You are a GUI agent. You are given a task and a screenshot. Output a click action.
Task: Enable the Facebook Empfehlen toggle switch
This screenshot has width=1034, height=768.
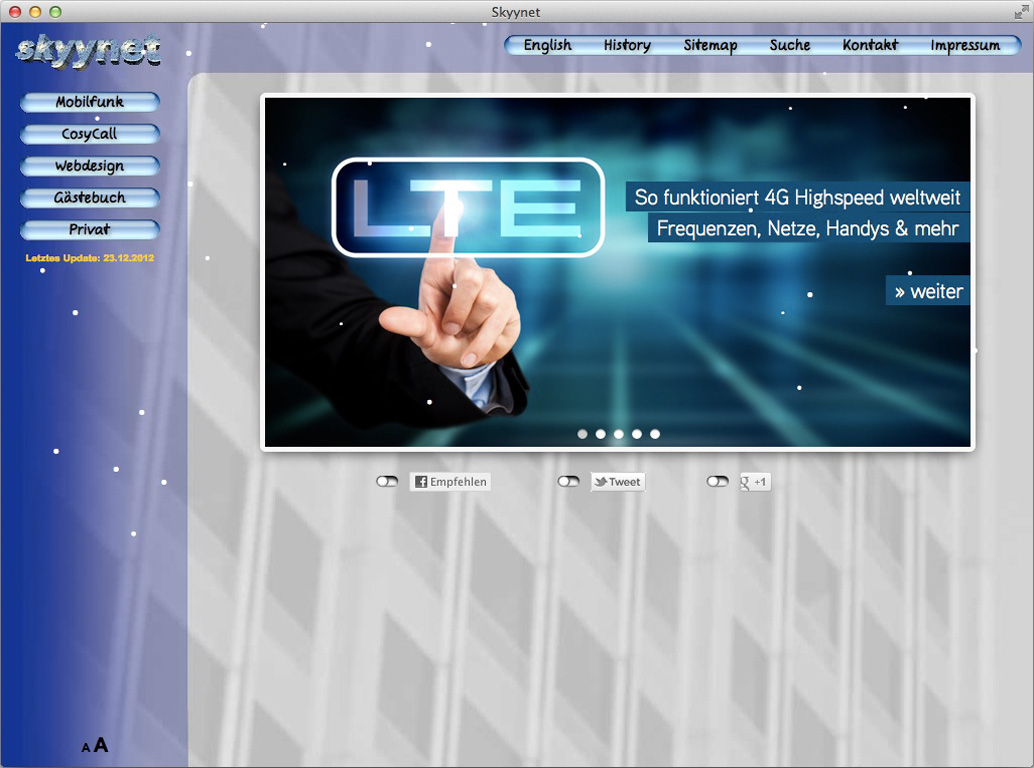387,482
